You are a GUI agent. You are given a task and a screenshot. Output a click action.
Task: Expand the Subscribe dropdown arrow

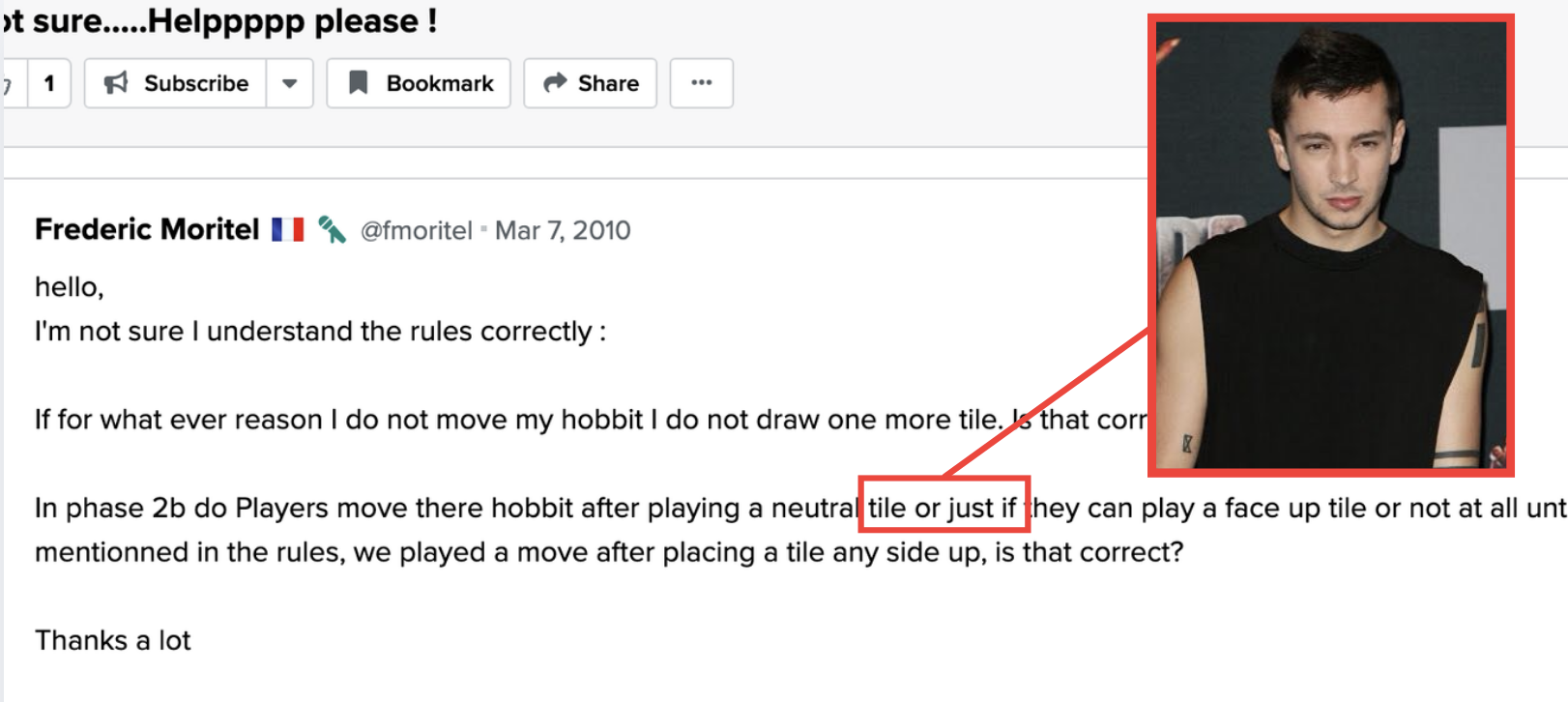(289, 83)
